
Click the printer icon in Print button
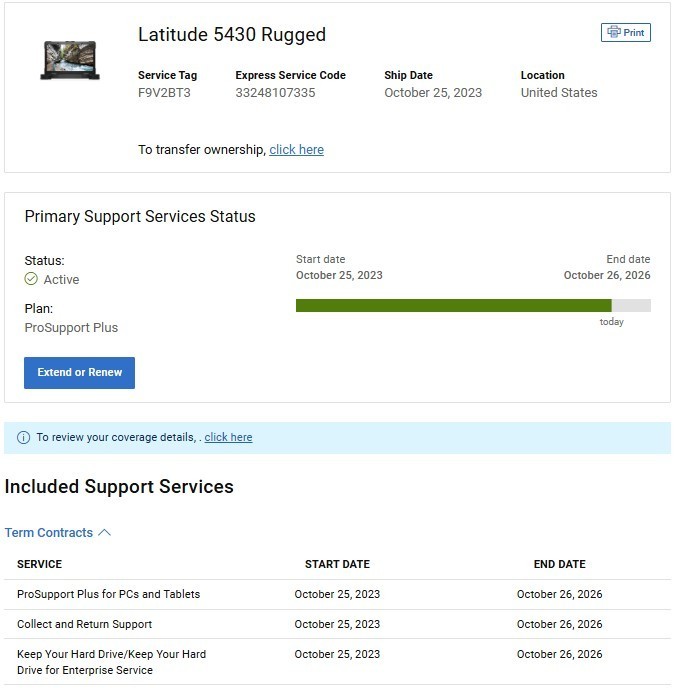[614, 32]
